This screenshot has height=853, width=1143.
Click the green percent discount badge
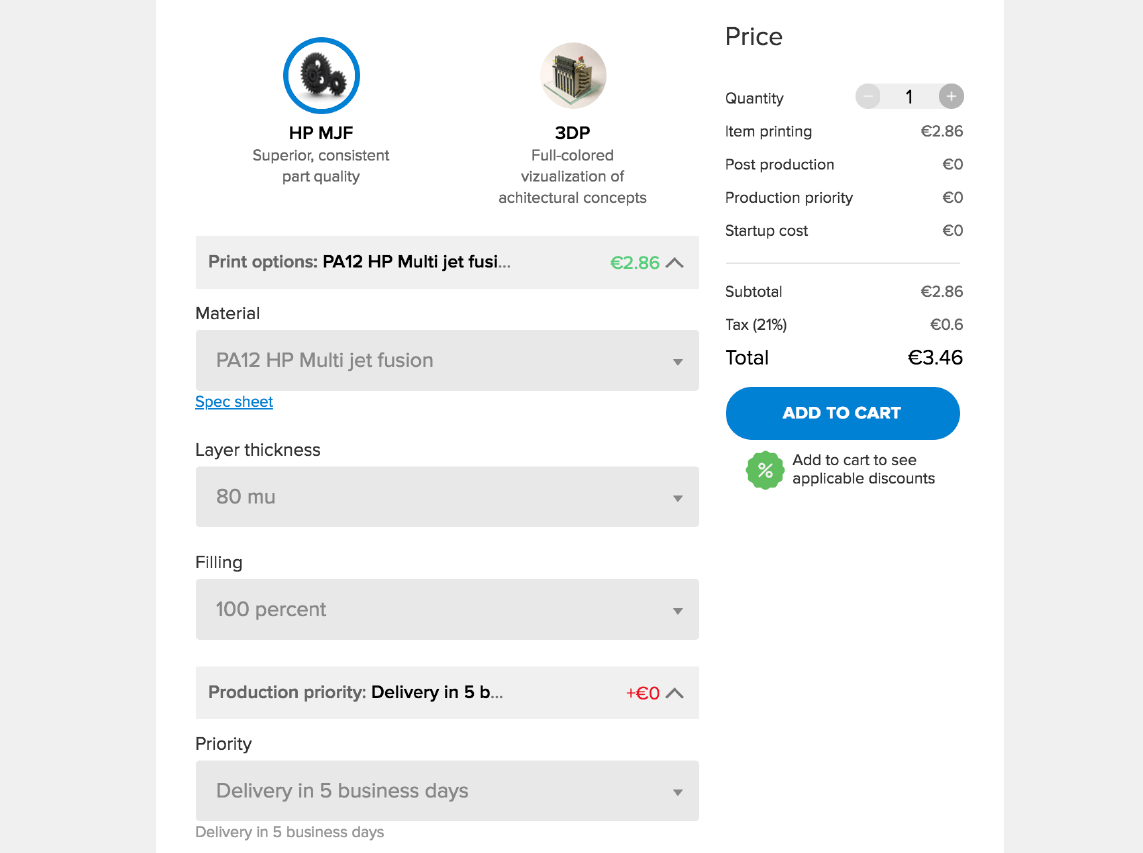click(x=765, y=470)
